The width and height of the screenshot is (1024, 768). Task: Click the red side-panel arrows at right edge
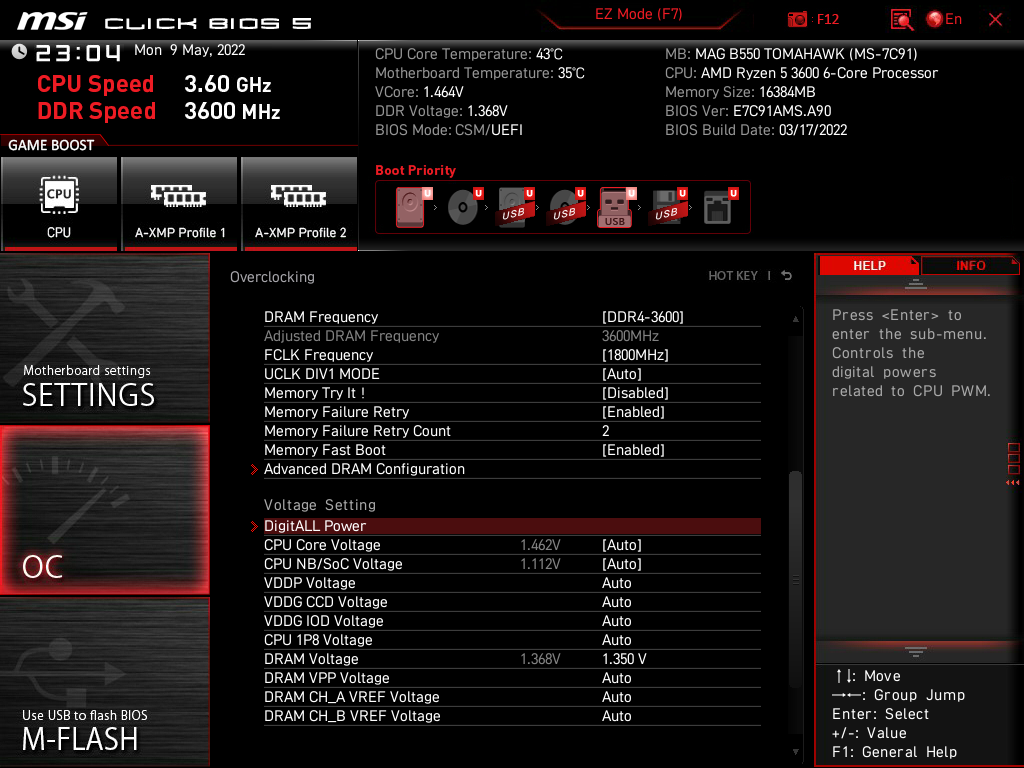click(x=1013, y=483)
